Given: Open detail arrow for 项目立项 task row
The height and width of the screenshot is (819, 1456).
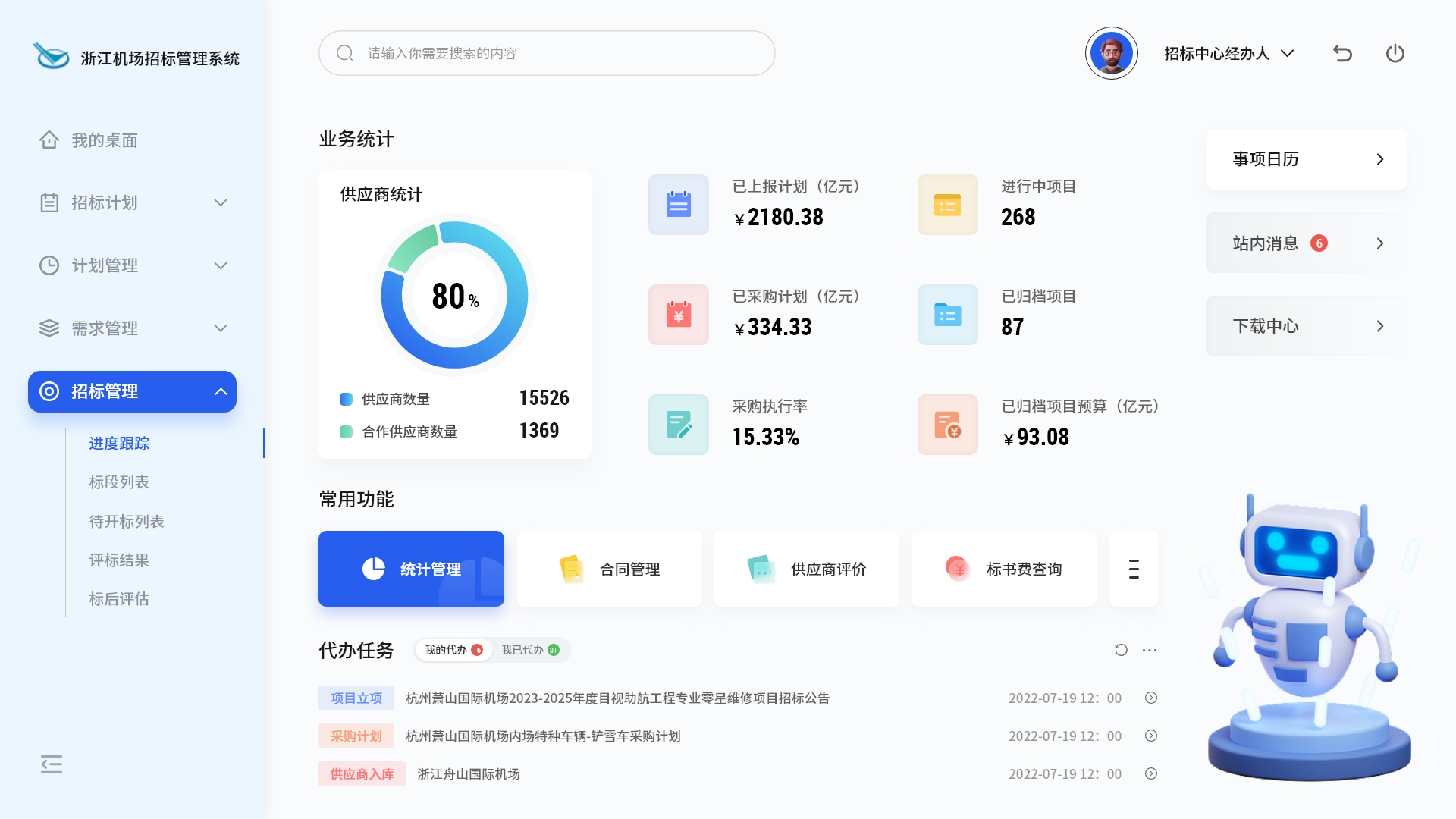Looking at the screenshot, I should click(1150, 698).
